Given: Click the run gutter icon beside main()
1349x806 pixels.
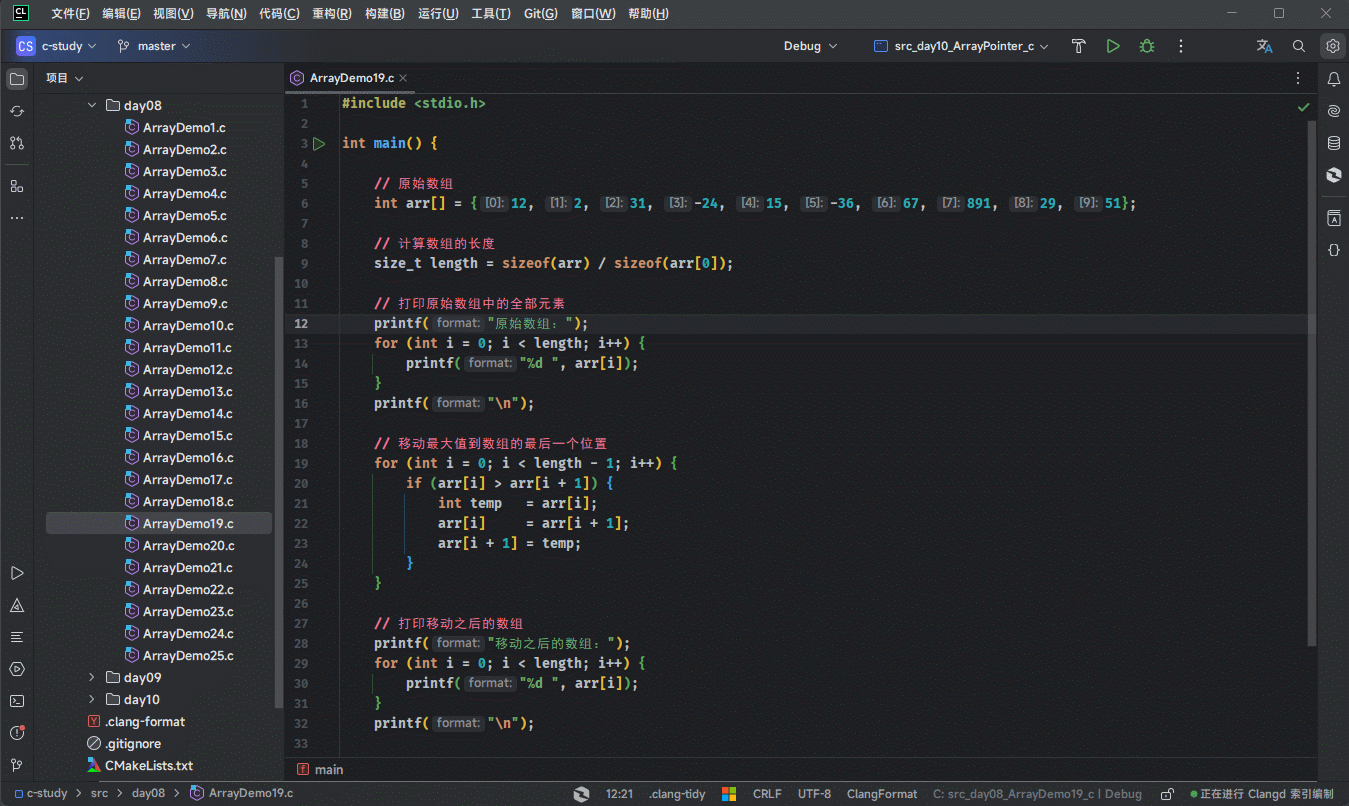Looking at the screenshot, I should coord(319,144).
